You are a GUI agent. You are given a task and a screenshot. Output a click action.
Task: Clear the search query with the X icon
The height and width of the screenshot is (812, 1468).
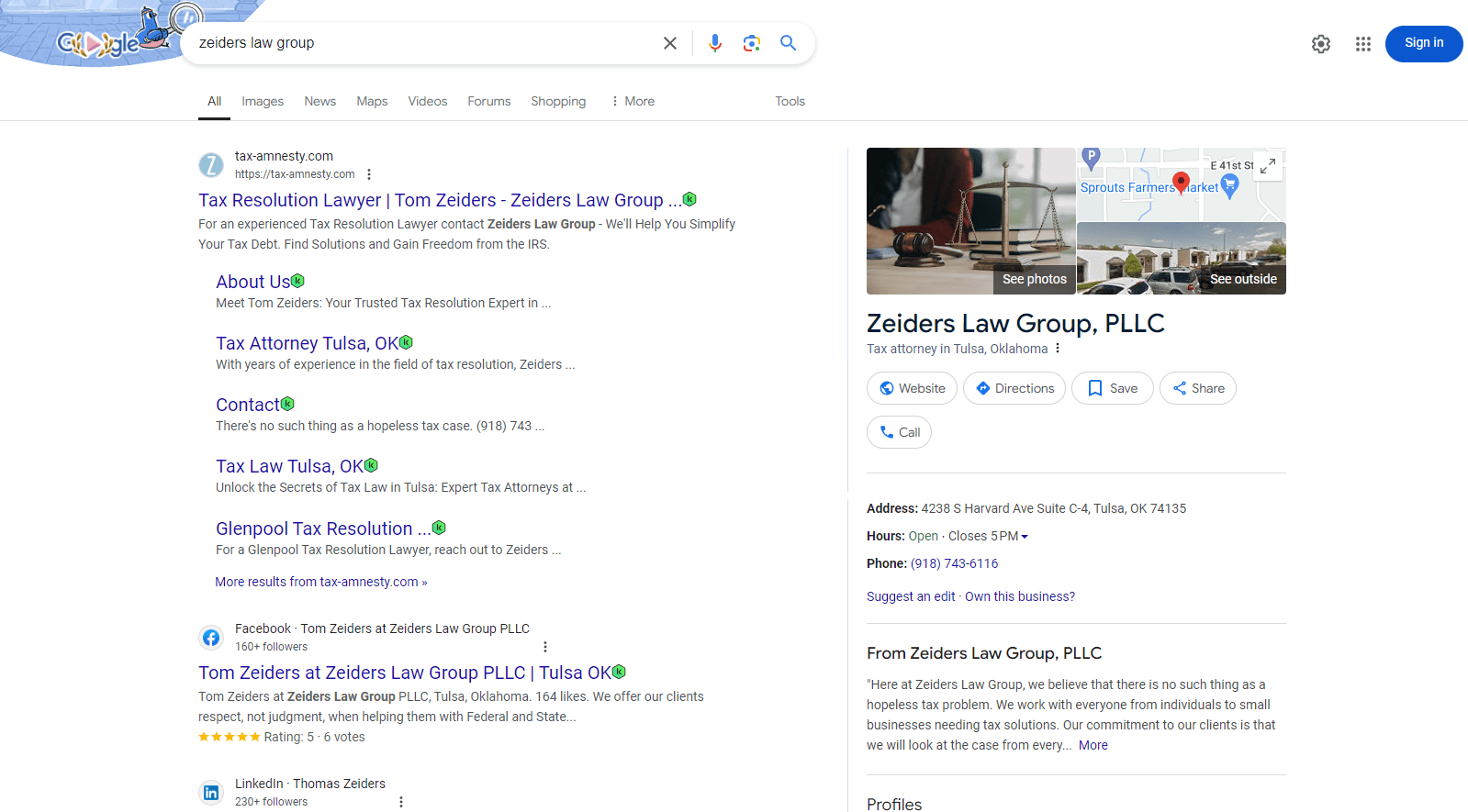[670, 43]
